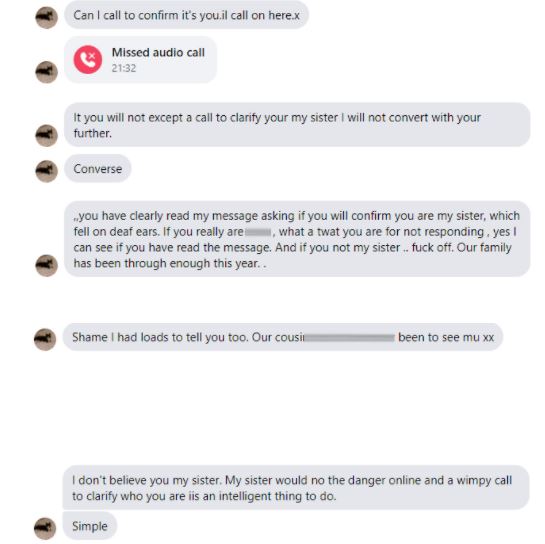
Task: Click the 'Can I call to confirm it's you' bubble
Action: pos(187,15)
